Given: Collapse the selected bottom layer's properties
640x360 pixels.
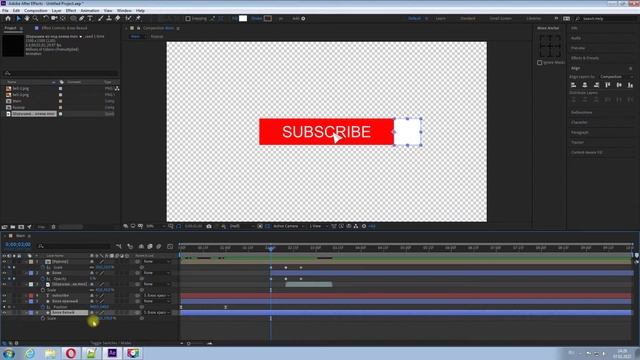Looking at the screenshot, I should [x=25, y=313].
